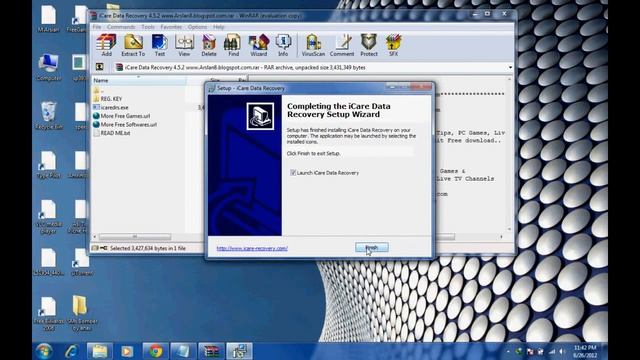The image size is (640, 360).
Task: Open Google Chrome from the taskbar
Action: point(155,351)
